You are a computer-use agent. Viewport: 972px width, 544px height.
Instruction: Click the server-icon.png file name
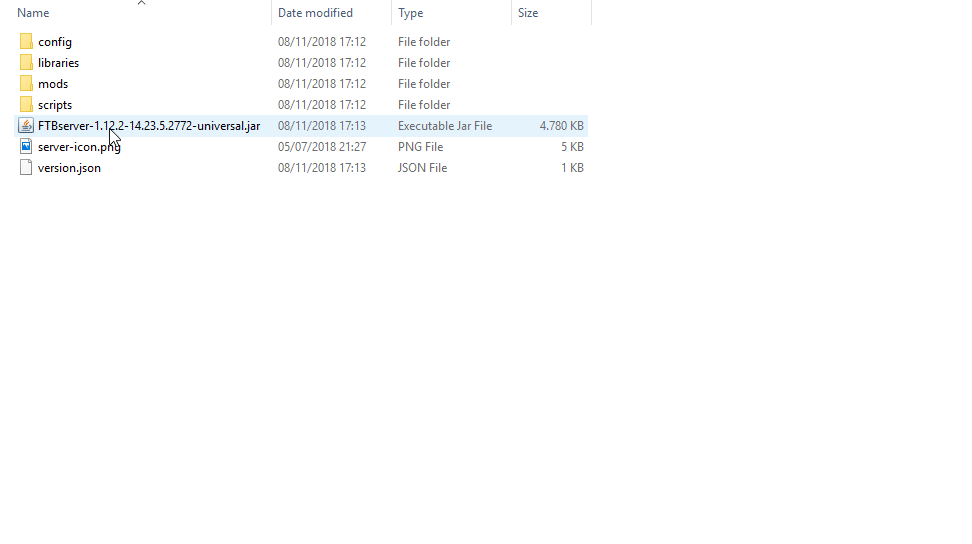(79, 147)
